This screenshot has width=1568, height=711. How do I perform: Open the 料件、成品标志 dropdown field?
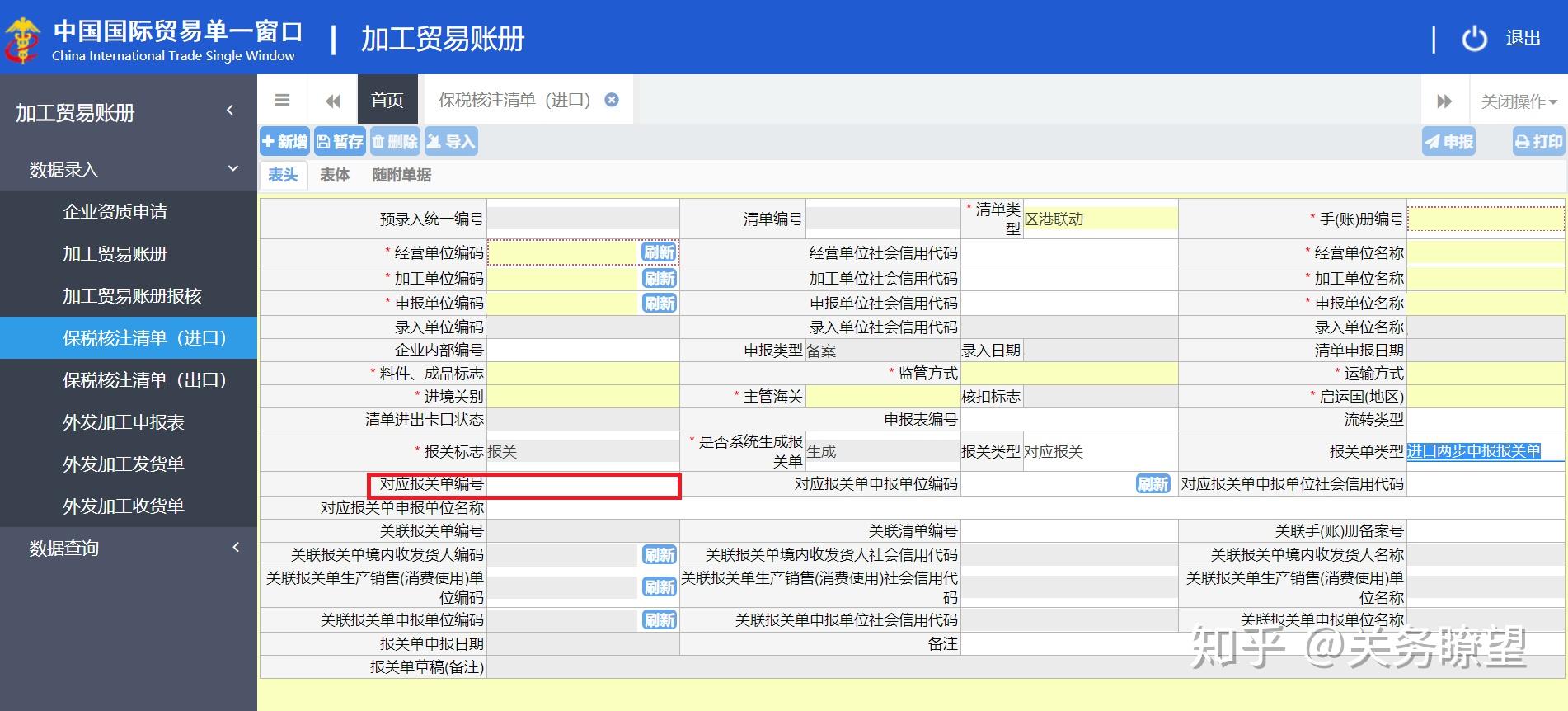pos(583,373)
